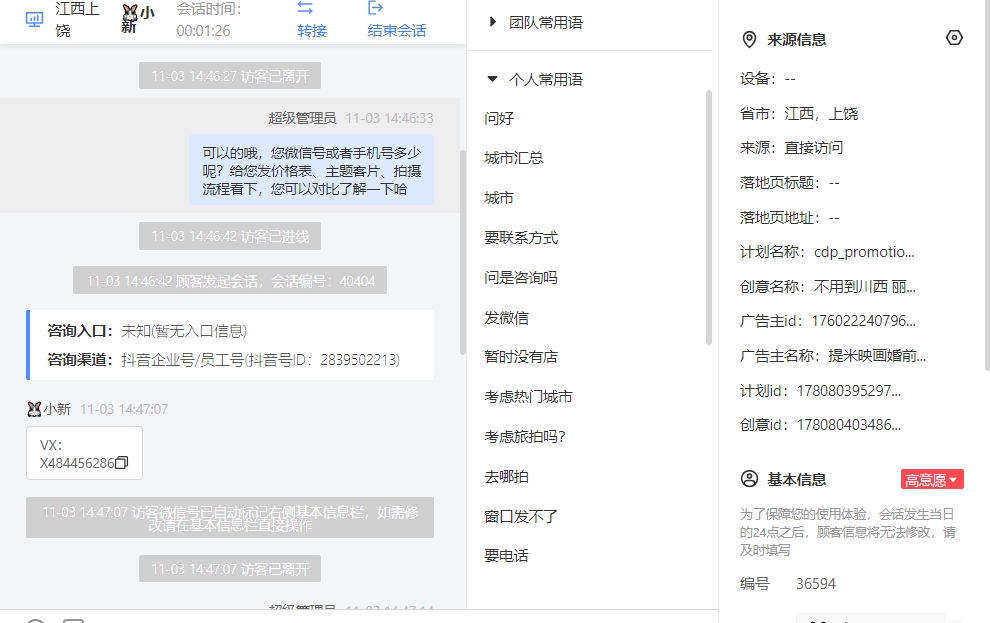Click the 编号 36594 value
990x623 pixels.
click(816, 584)
